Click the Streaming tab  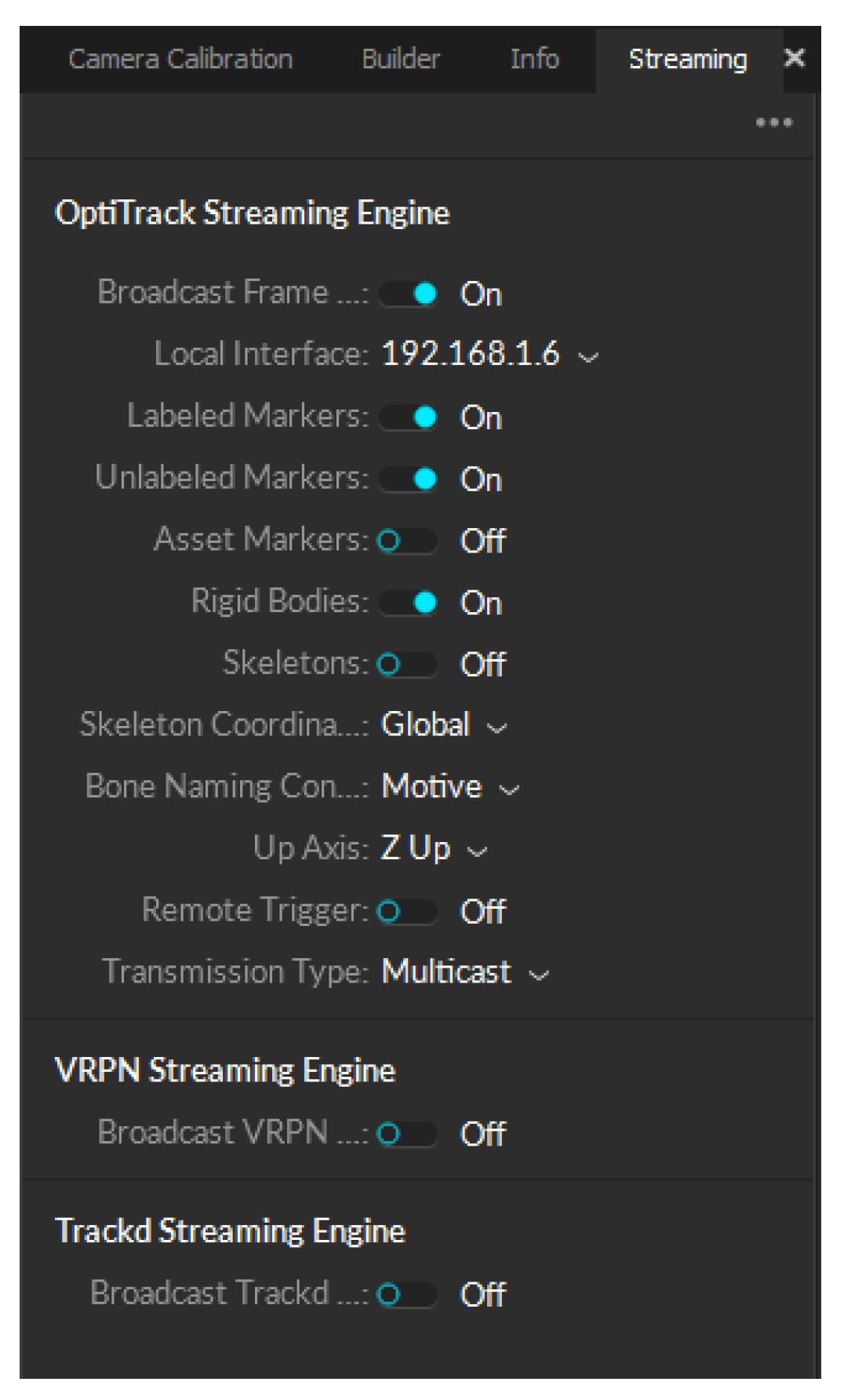(687, 60)
